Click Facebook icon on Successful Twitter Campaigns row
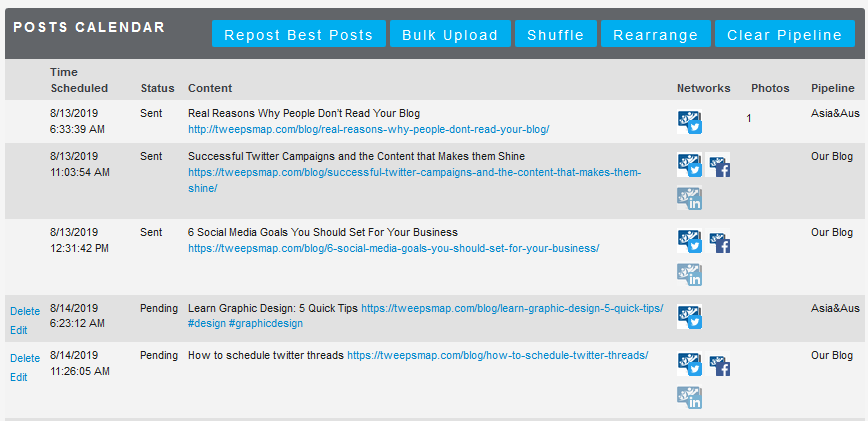Viewport: 868px width, 421px height. pos(718,165)
